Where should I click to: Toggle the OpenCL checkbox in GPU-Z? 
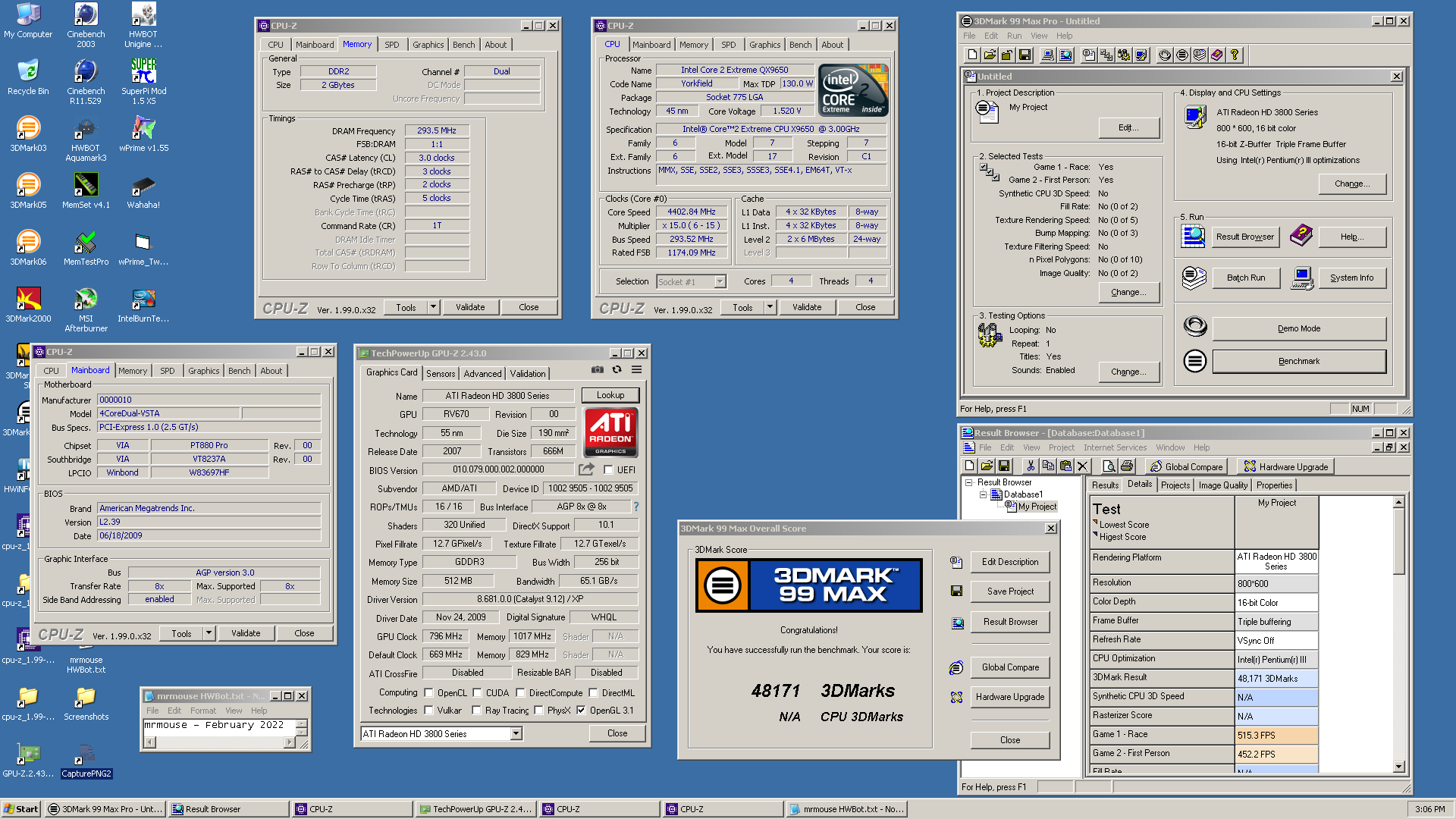428,692
